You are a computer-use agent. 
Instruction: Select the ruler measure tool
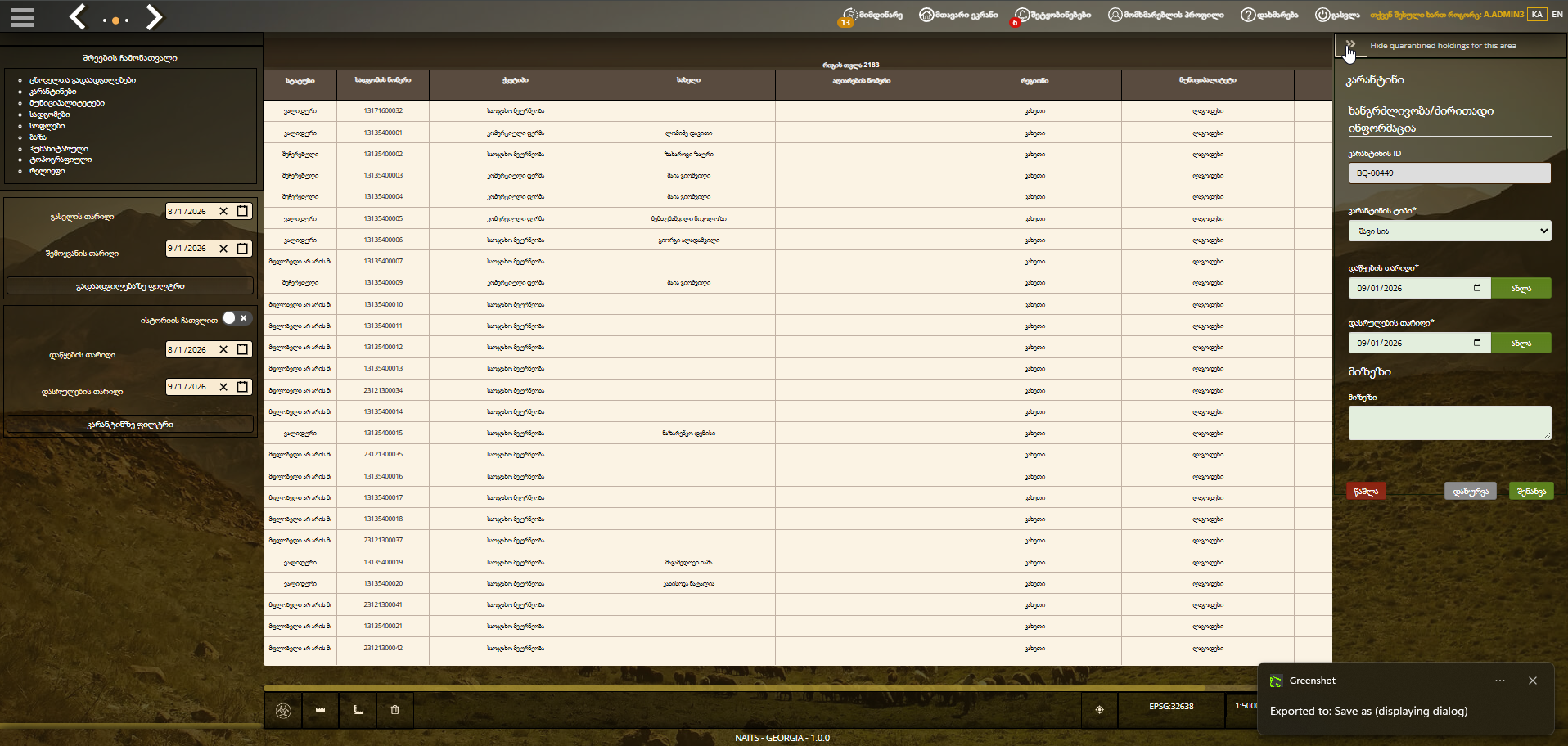tap(320, 710)
